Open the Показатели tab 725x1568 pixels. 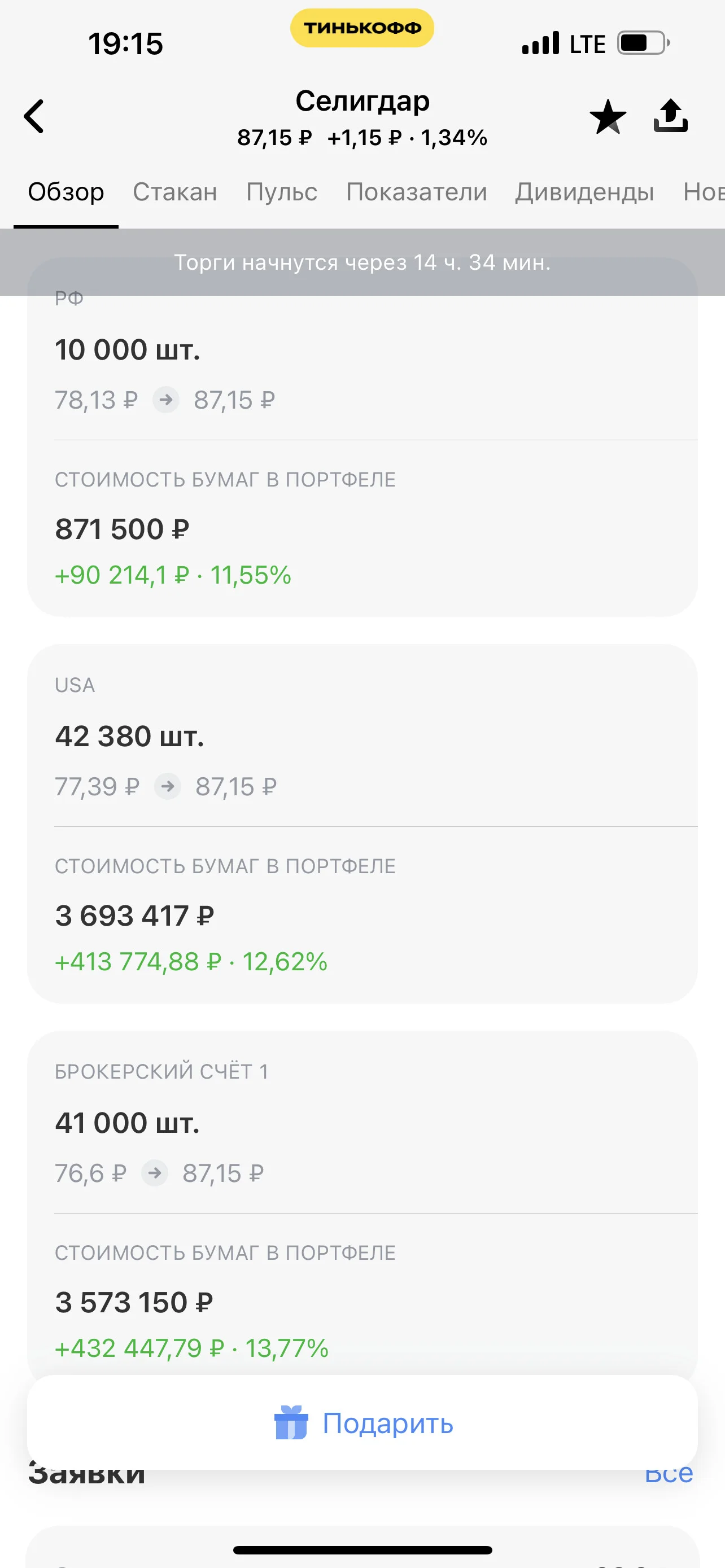point(416,192)
